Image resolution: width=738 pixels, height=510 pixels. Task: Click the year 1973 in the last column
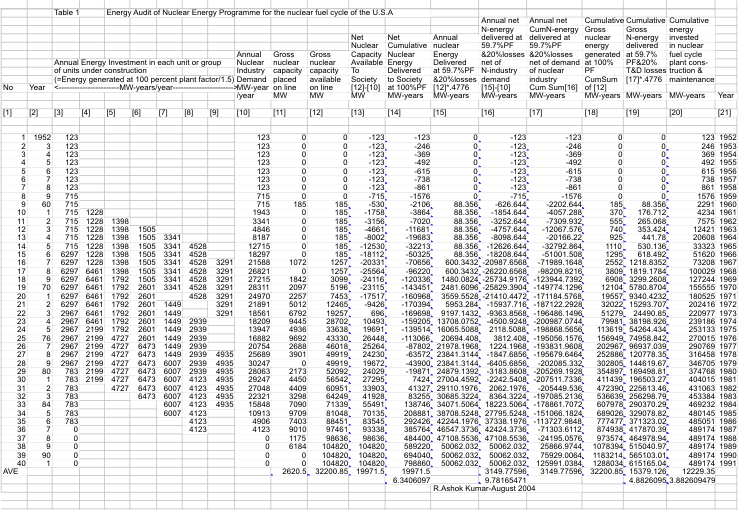pyautogui.click(x=727, y=313)
